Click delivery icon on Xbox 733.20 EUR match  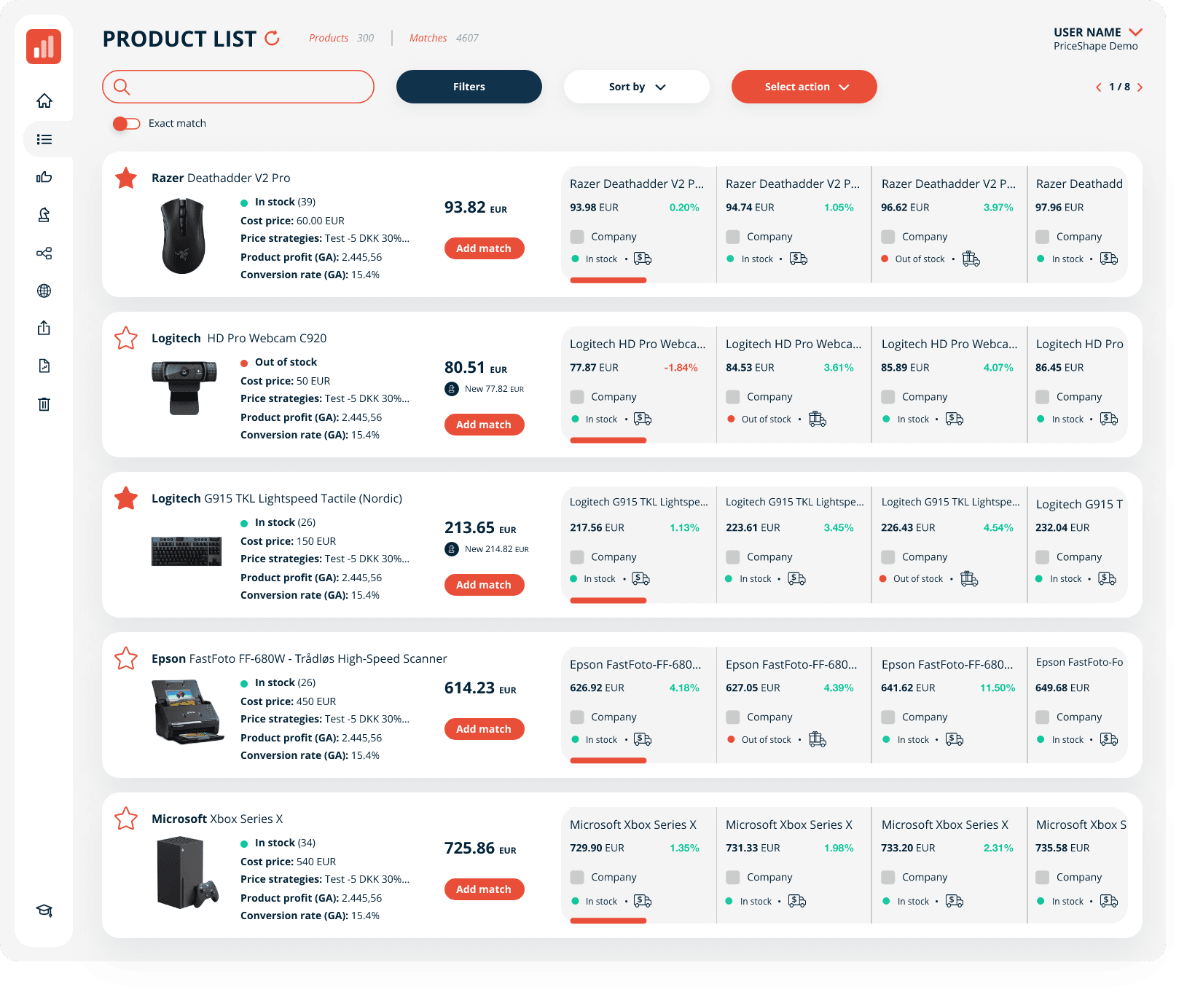point(955,901)
